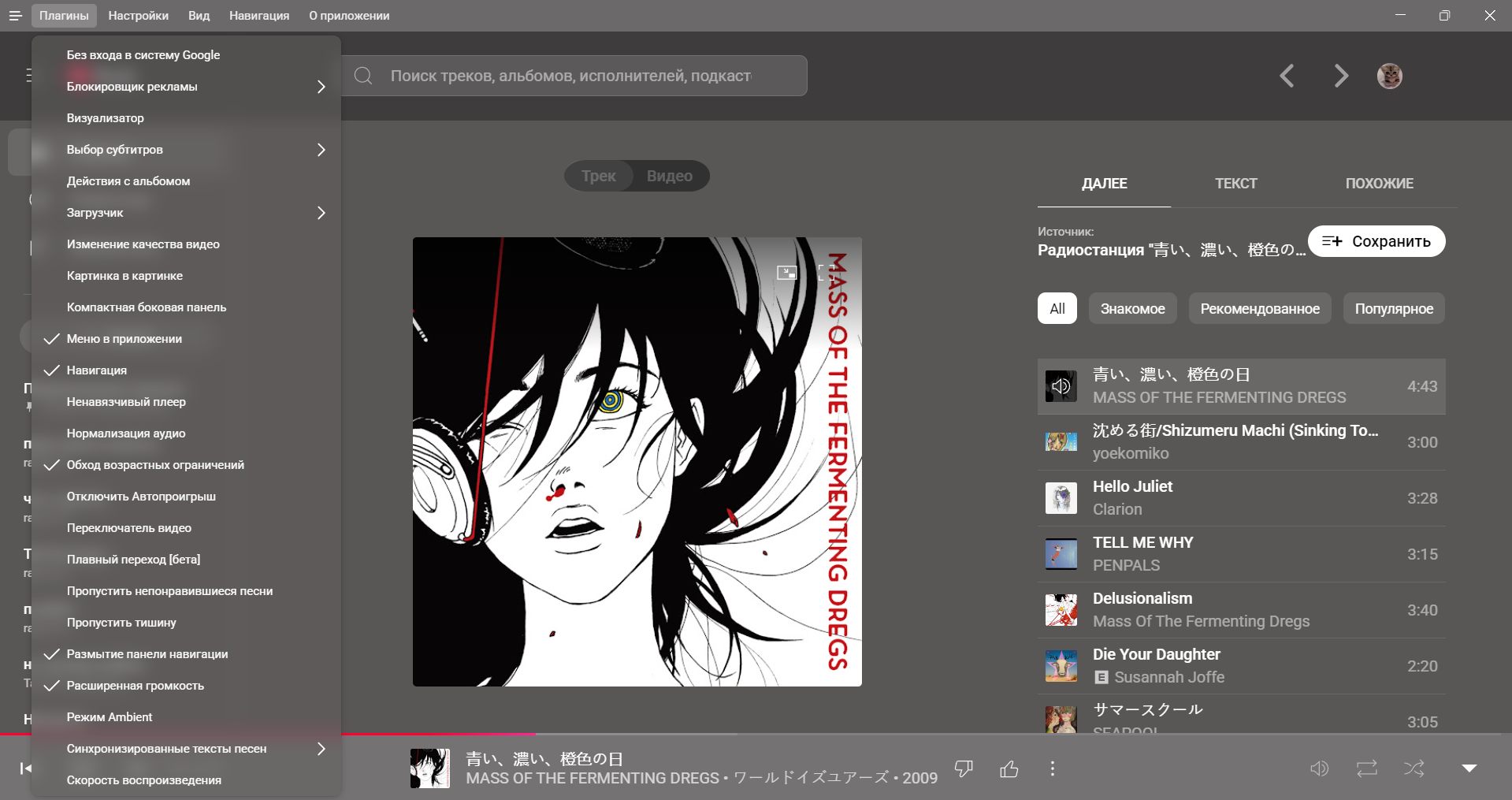Filter queue by Популярное

tap(1394, 309)
